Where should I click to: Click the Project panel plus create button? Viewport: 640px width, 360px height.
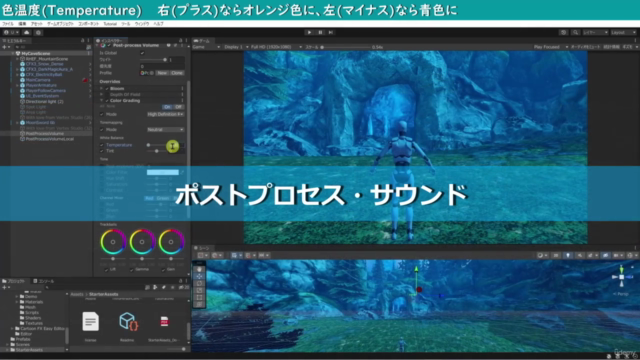[x=5, y=287]
